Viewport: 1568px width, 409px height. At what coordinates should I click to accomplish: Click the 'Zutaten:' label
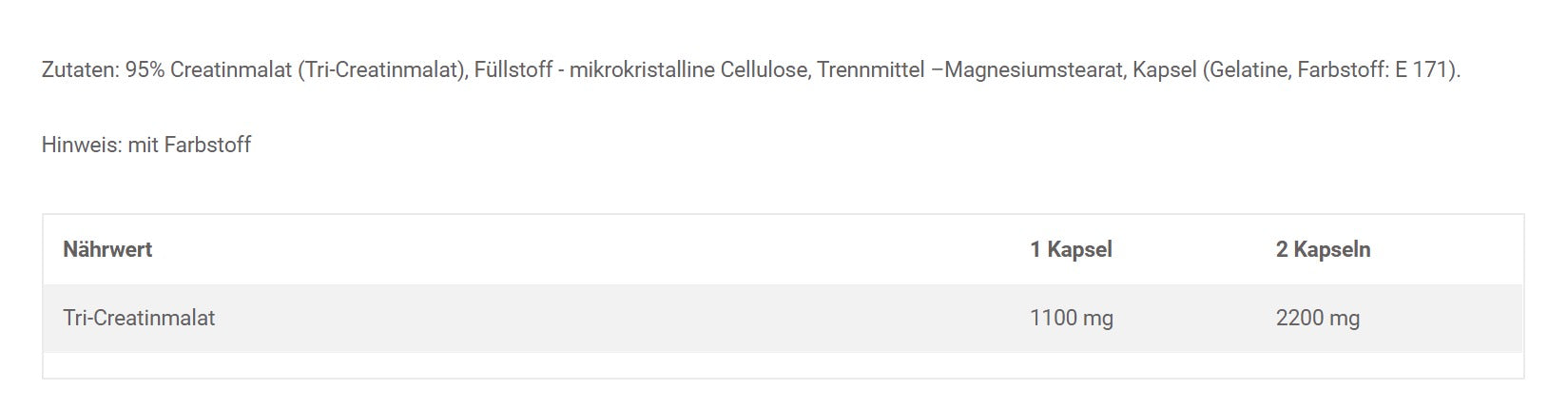coord(80,70)
